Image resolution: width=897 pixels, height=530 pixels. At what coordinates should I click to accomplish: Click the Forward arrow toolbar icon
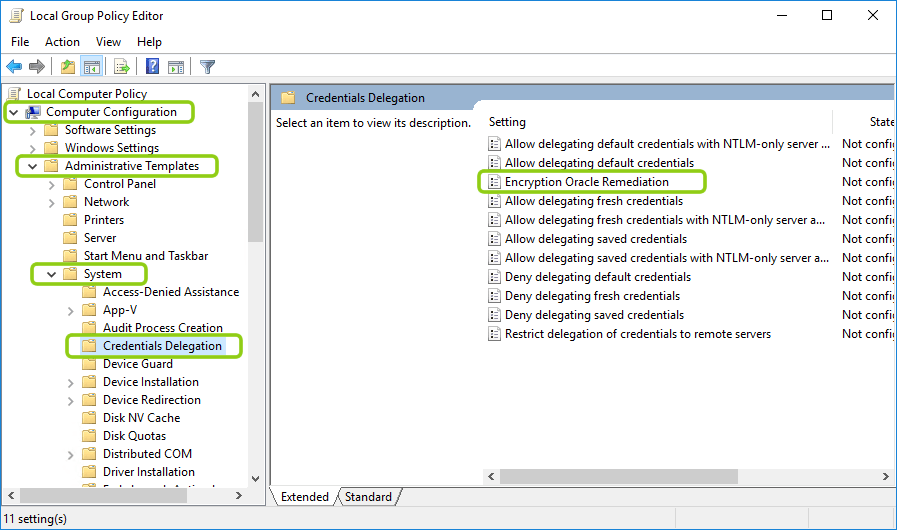tap(37, 67)
